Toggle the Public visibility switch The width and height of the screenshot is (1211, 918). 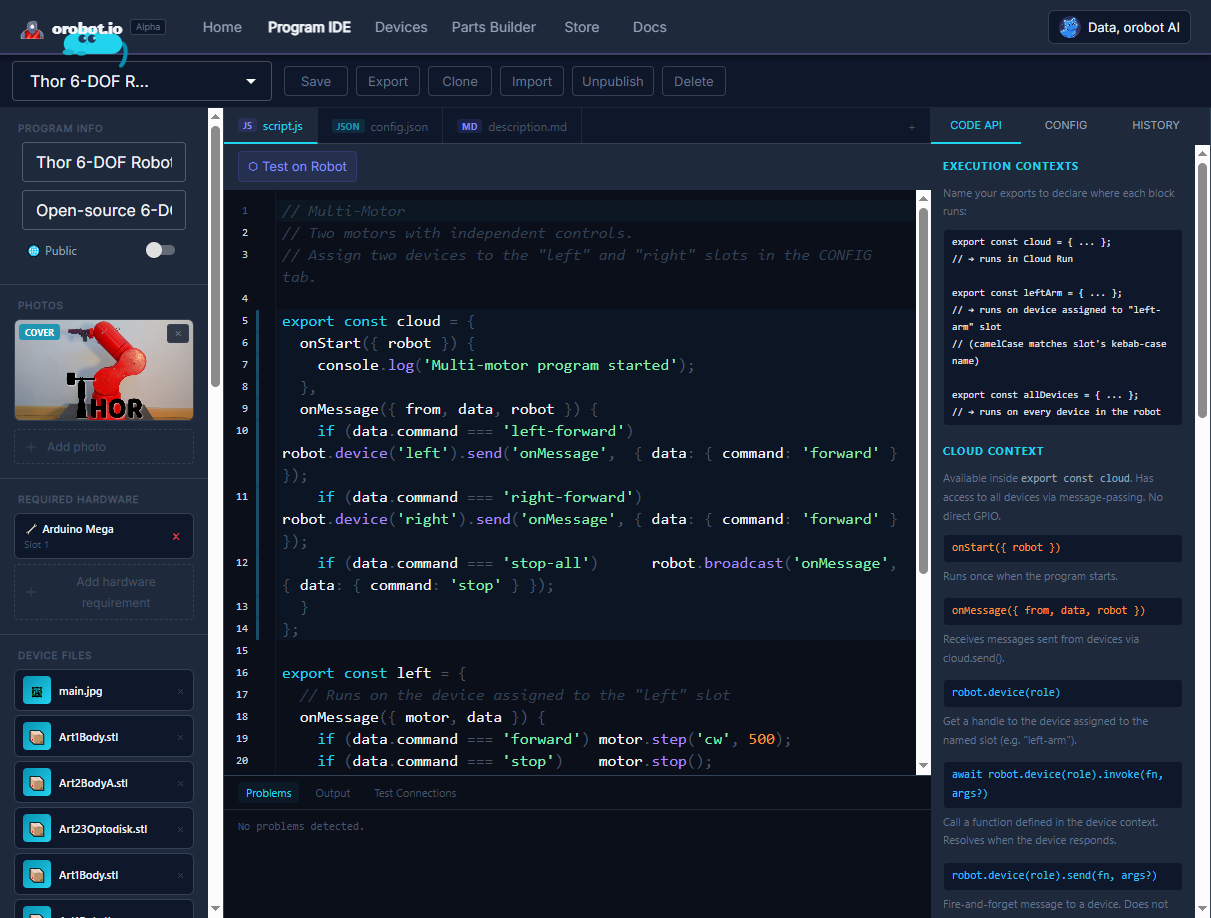click(160, 250)
